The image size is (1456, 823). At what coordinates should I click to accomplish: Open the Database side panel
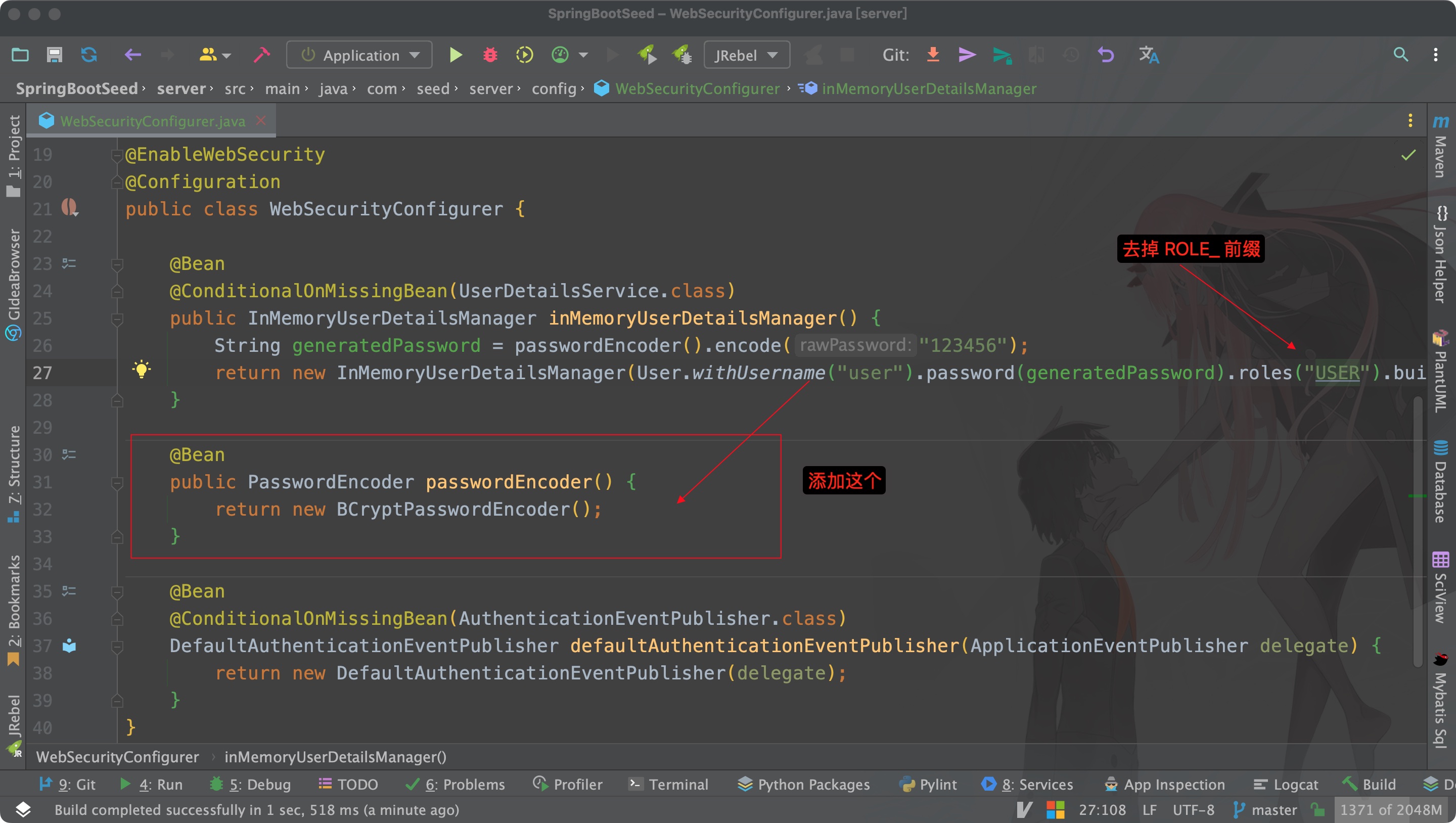pyautogui.click(x=1441, y=482)
